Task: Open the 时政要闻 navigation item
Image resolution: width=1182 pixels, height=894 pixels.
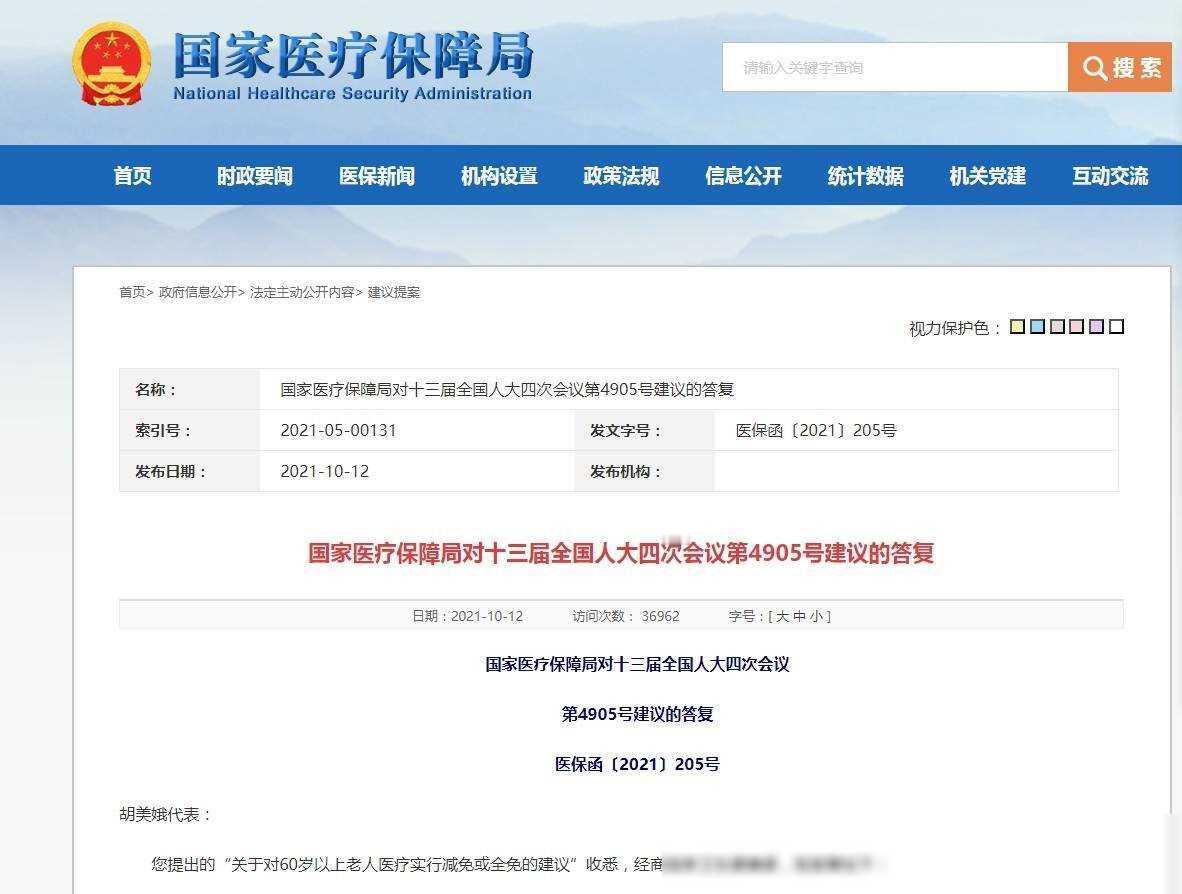Action: tap(255, 176)
